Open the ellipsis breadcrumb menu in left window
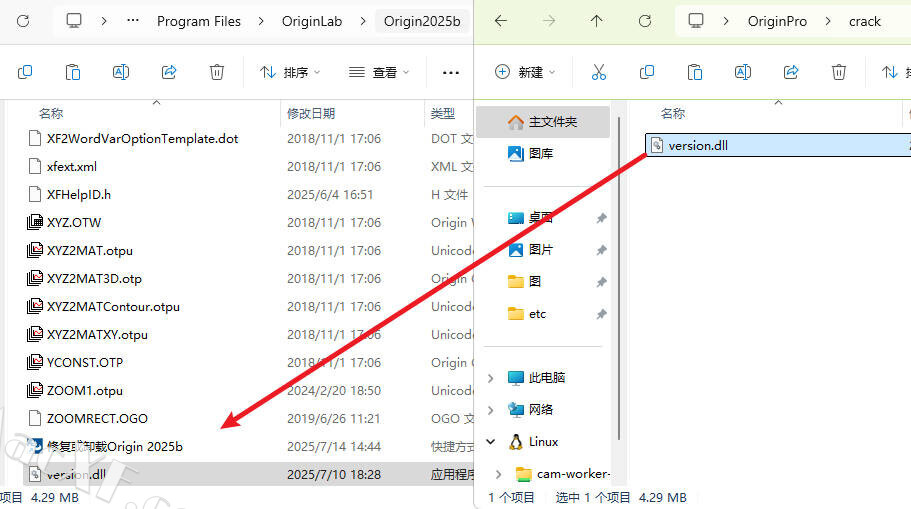Viewport: 911px width, 509px height. point(132,21)
